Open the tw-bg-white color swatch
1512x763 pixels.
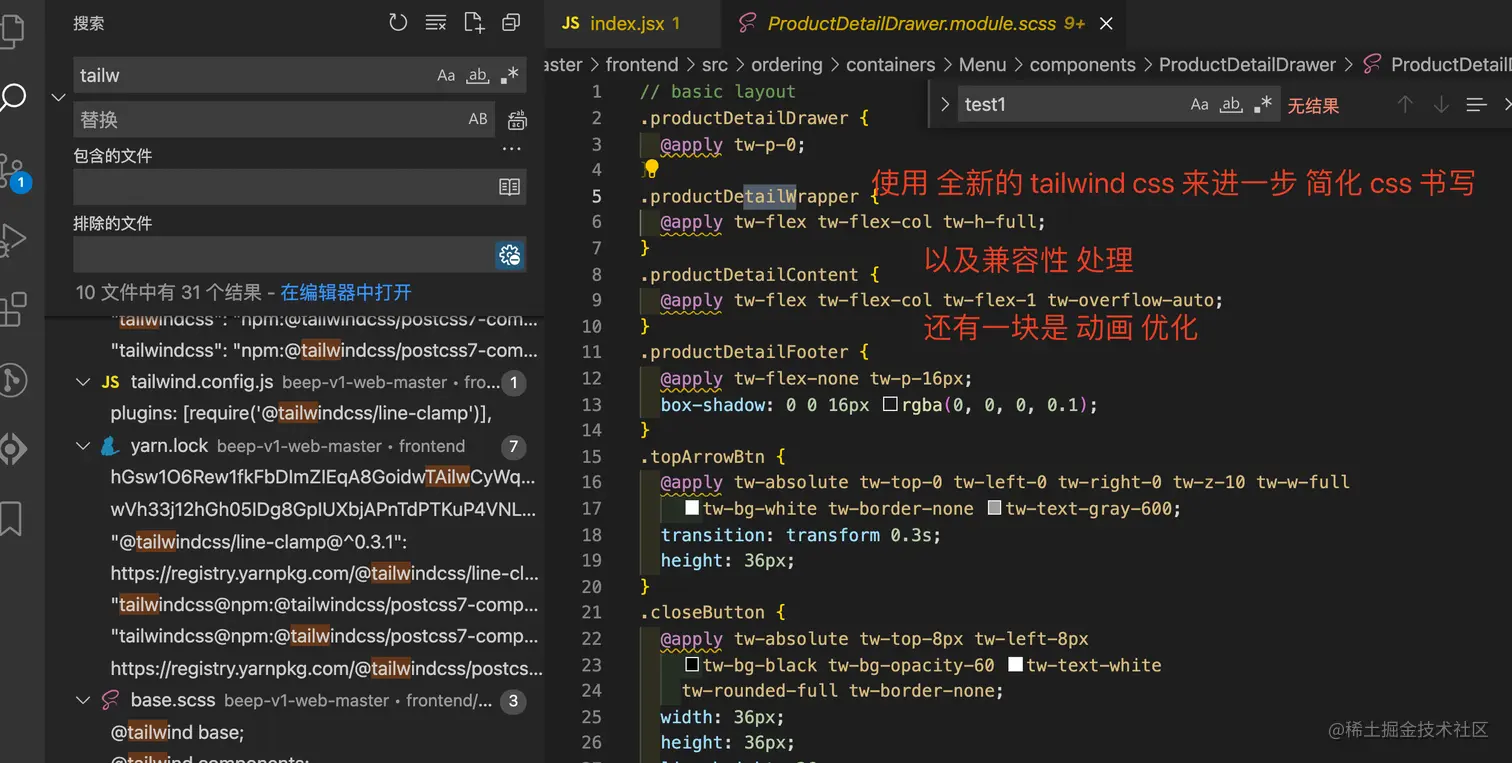692,508
